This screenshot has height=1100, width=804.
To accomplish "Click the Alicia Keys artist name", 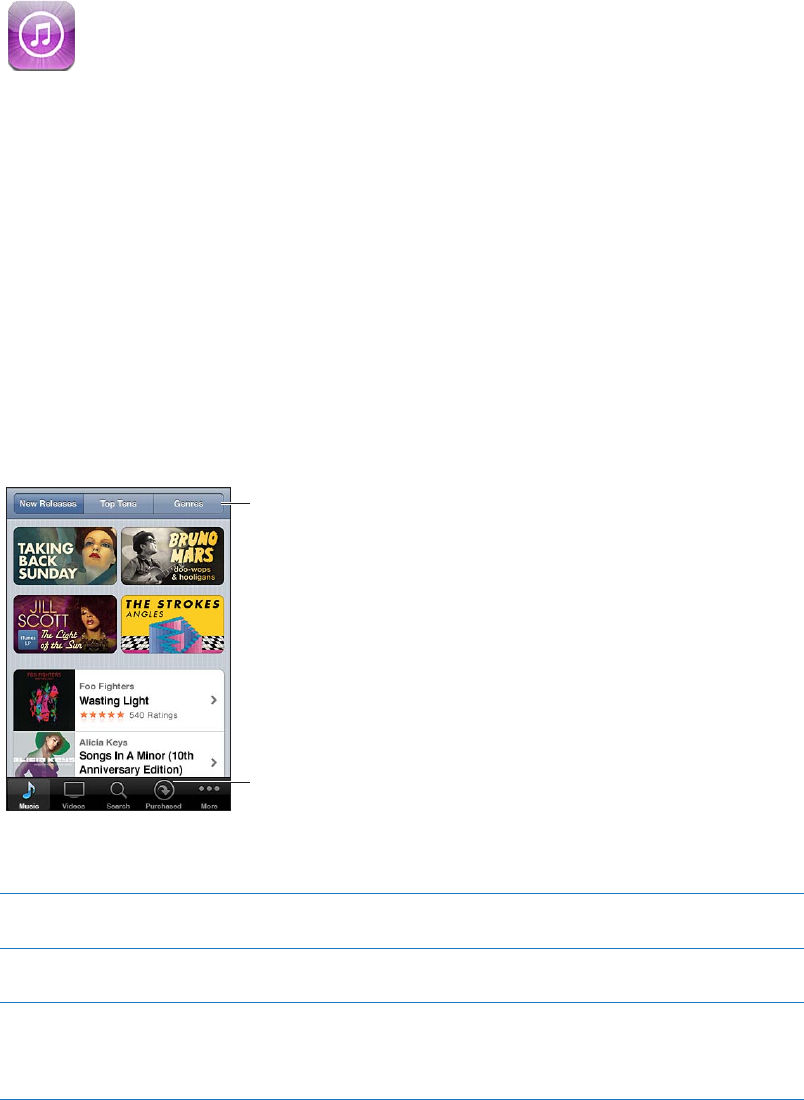I will coord(103,742).
